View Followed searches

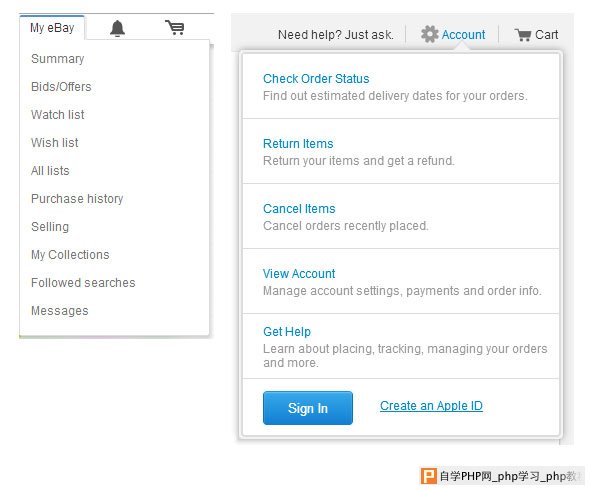(x=83, y=283)
